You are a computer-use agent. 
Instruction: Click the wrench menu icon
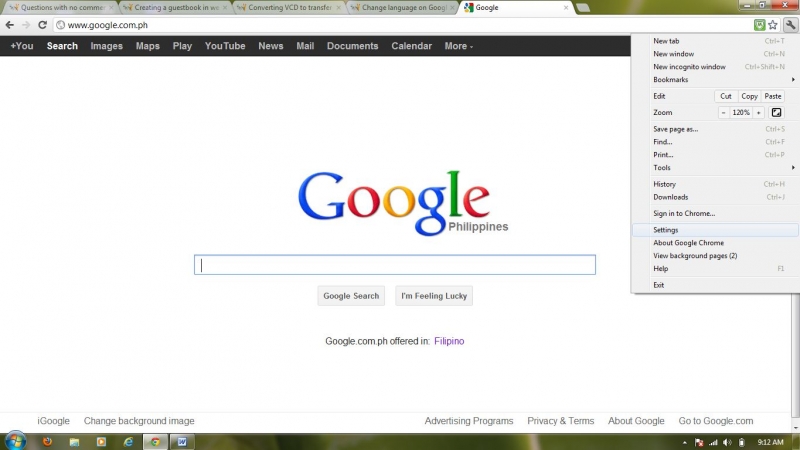coord(789,24)
